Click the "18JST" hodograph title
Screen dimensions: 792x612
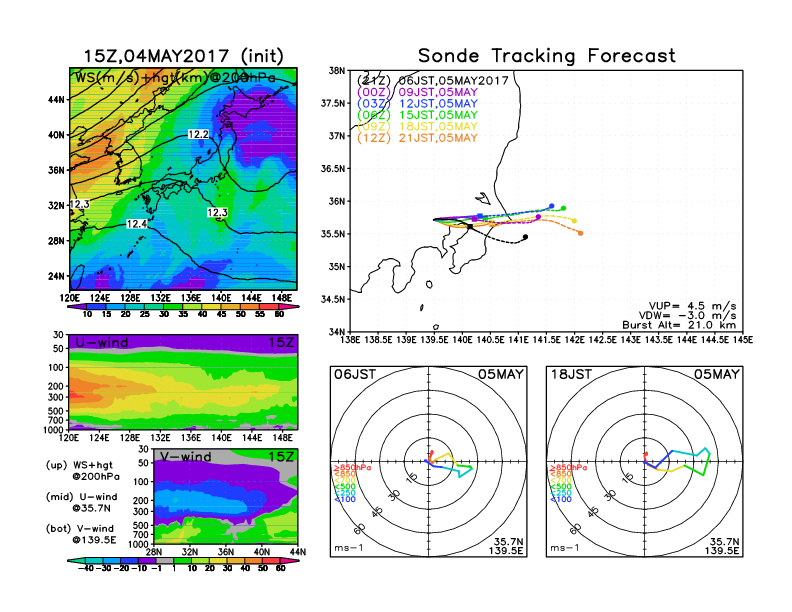pos(571,375)
